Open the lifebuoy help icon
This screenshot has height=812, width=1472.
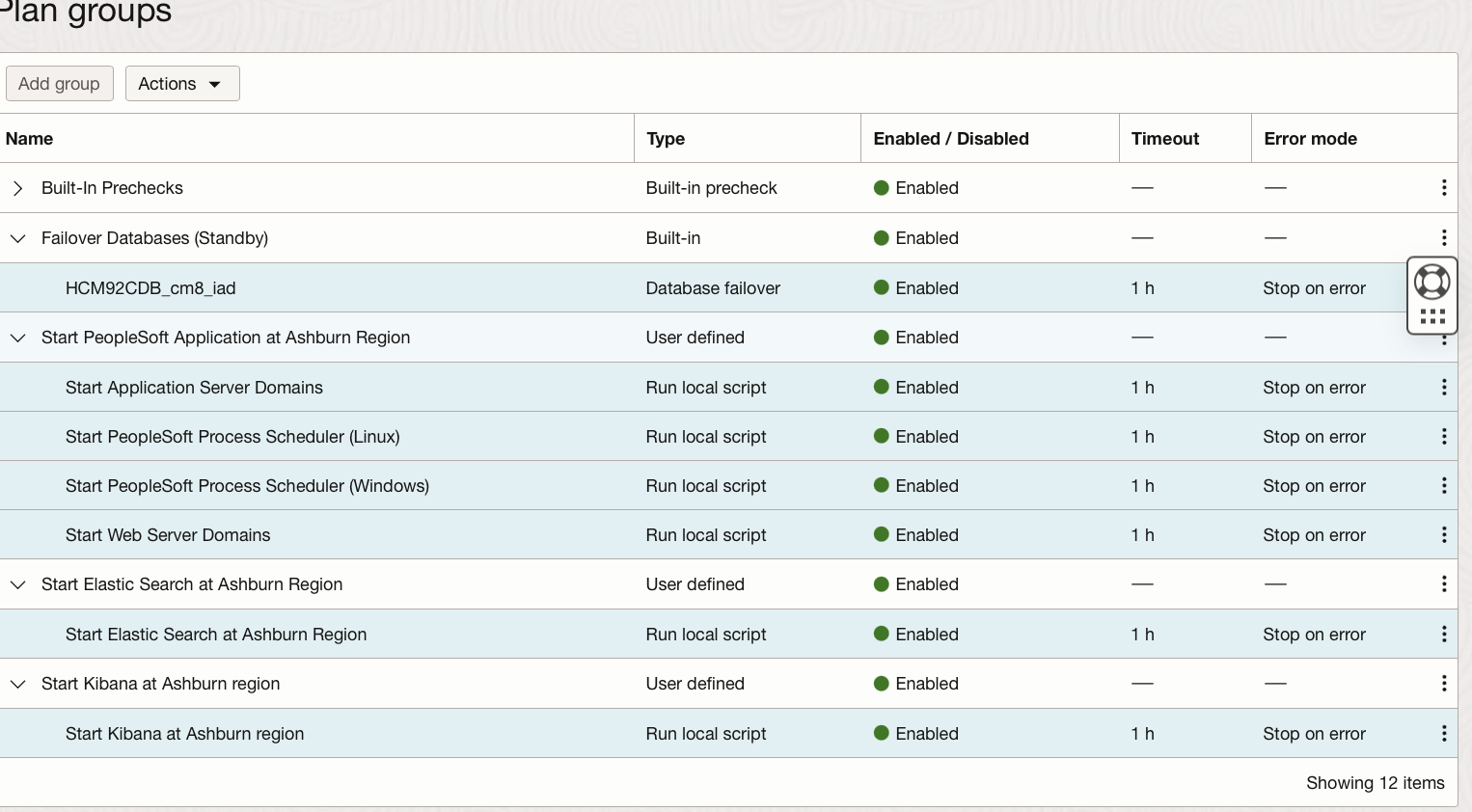point(1431,282)
